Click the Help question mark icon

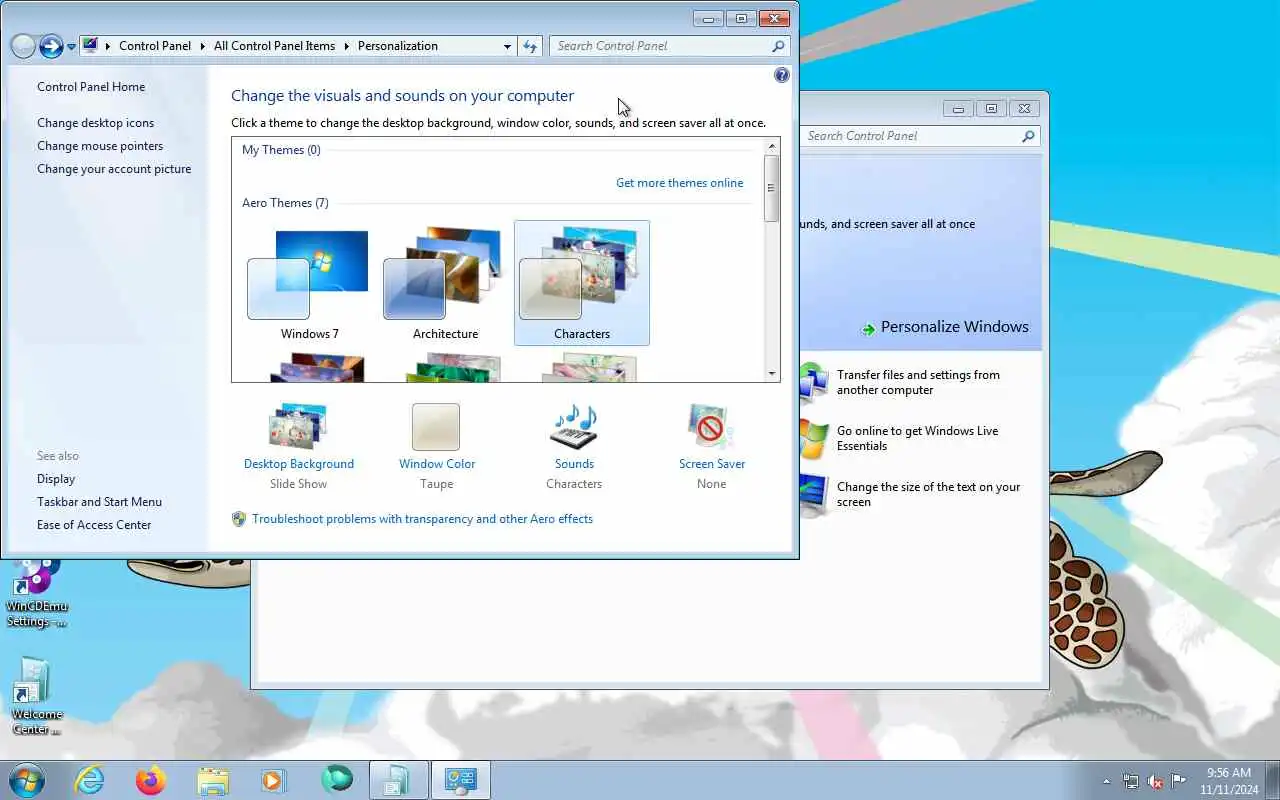pos(782,75)
